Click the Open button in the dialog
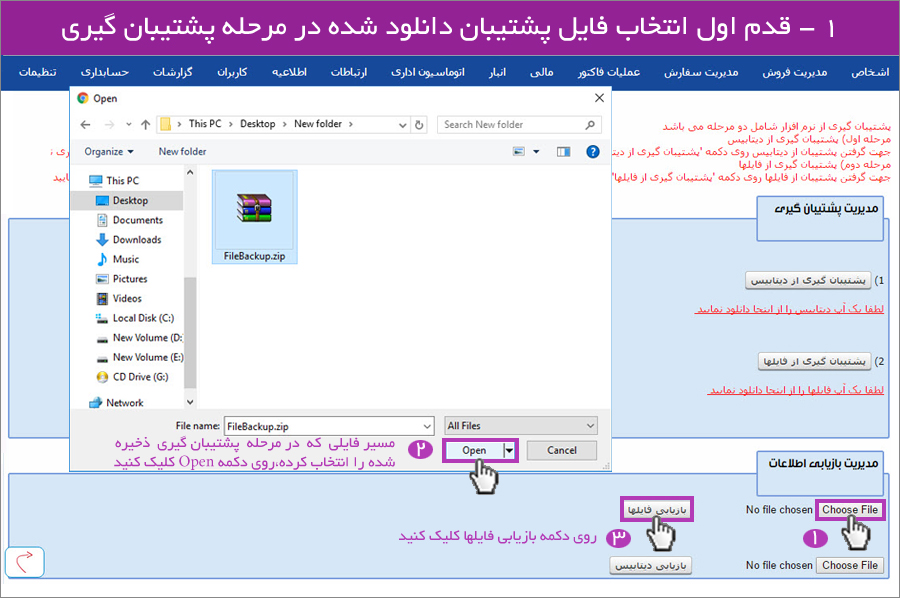900x598 pixels. [474, 451]
